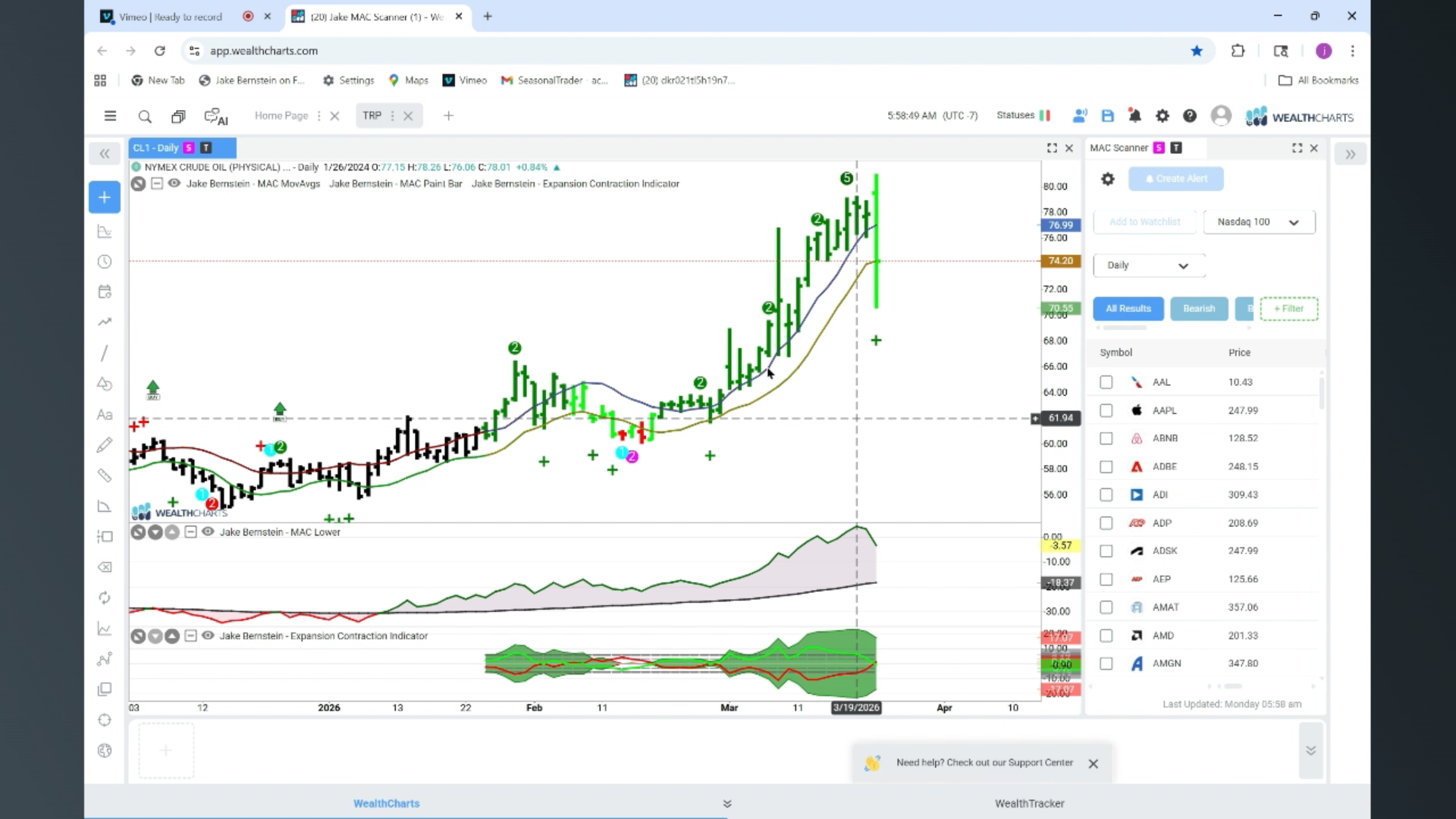Image resolution: width=1456 pixels, height=819 pixels.
Task: Check the AMD symbol checkbox
Action: [1106, 635]
